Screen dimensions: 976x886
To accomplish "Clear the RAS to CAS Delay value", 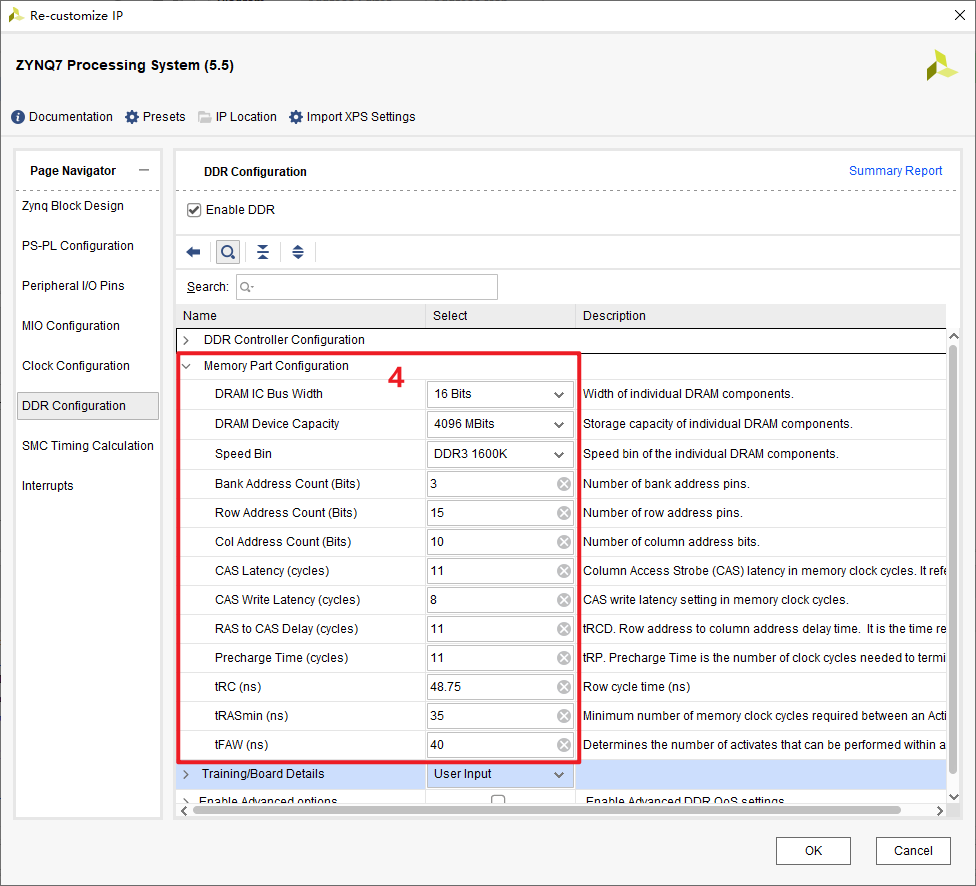I will [564, 629].
